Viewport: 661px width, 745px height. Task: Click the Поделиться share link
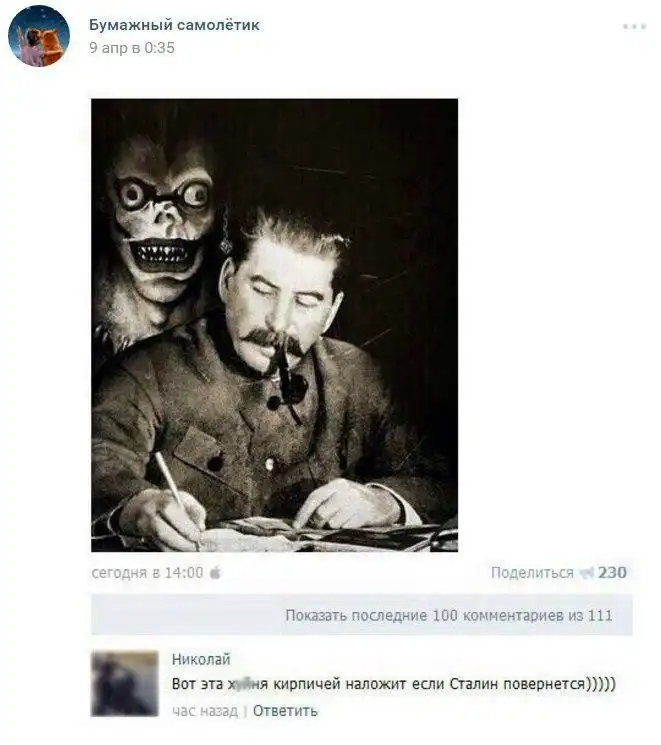tap(532, 573)
